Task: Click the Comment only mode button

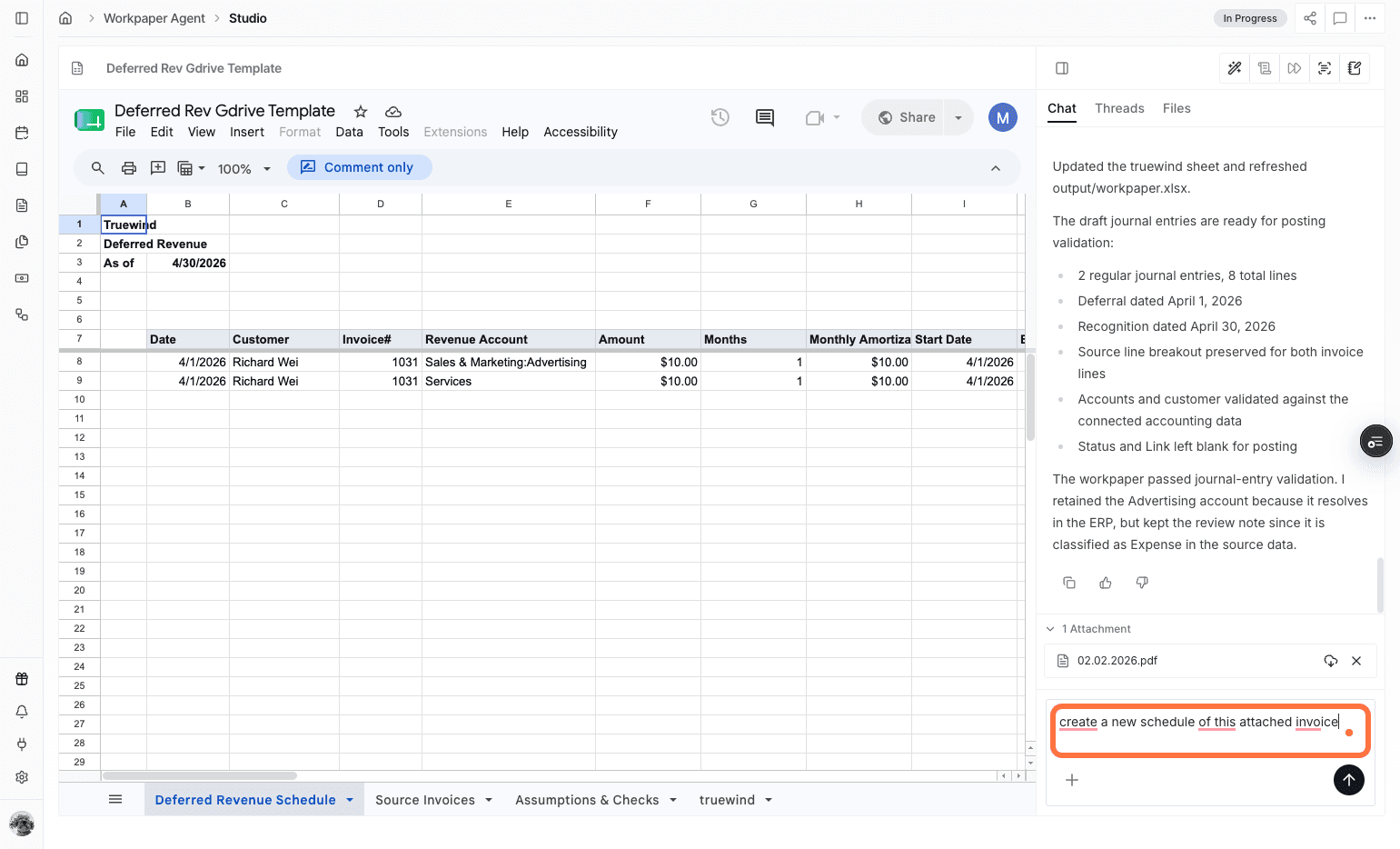Action: (x=359, y=167)
